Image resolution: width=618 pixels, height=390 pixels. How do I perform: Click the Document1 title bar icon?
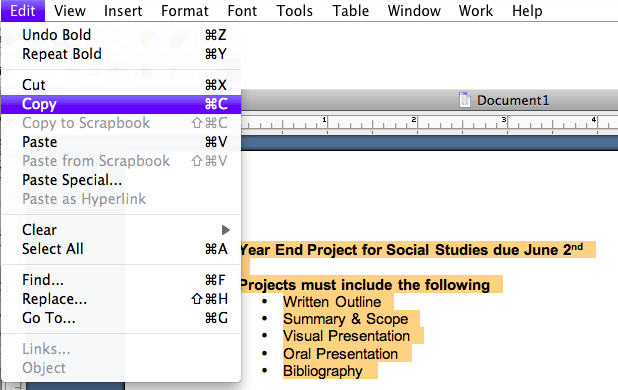pos(465,100)
